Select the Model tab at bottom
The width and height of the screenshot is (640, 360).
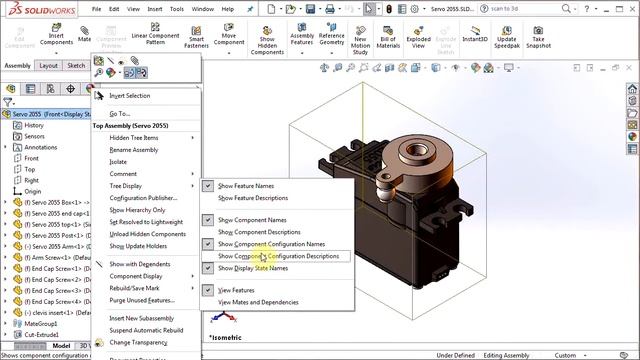[x=61, y=346]
